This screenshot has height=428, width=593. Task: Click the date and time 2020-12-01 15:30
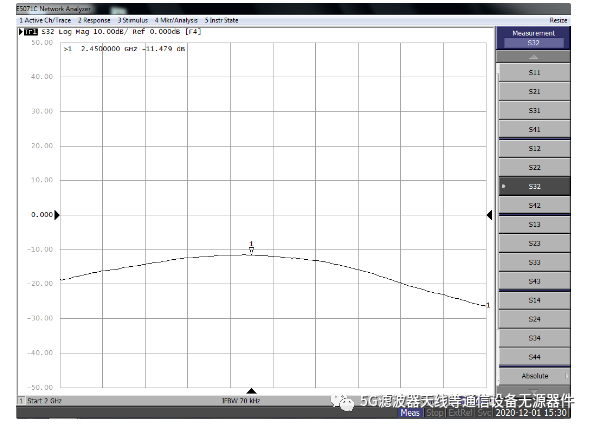point(531,413)
